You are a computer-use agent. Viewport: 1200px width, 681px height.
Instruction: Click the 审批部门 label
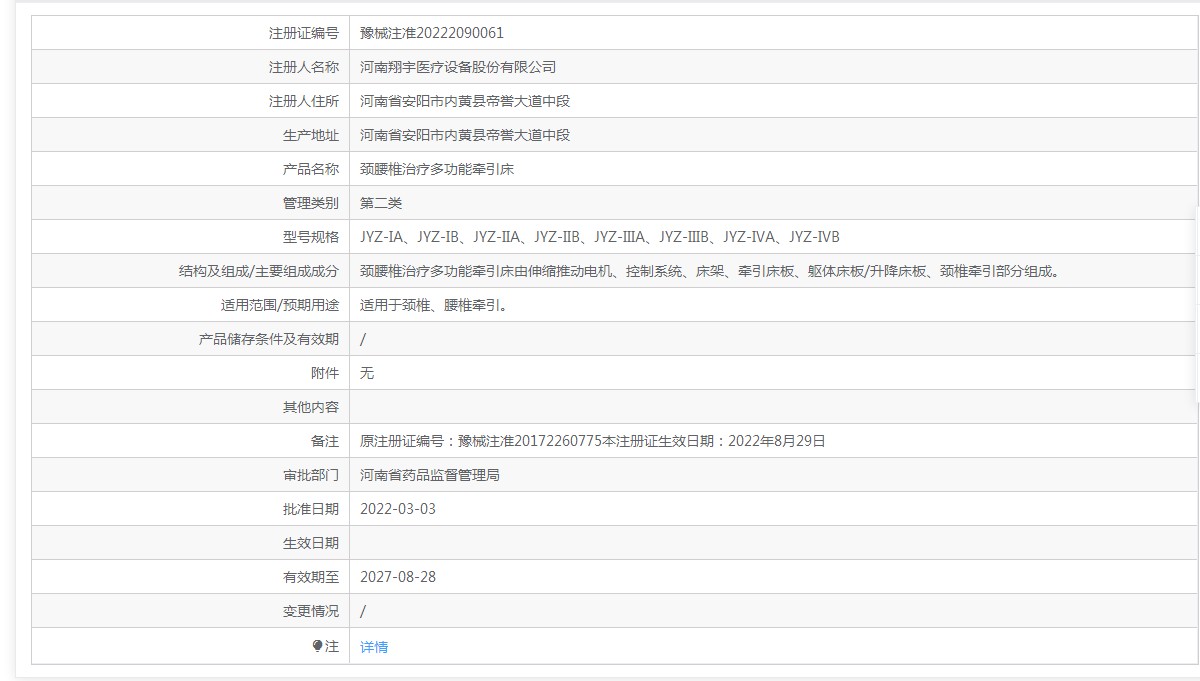pyautogui.click(x=311, y=475)
